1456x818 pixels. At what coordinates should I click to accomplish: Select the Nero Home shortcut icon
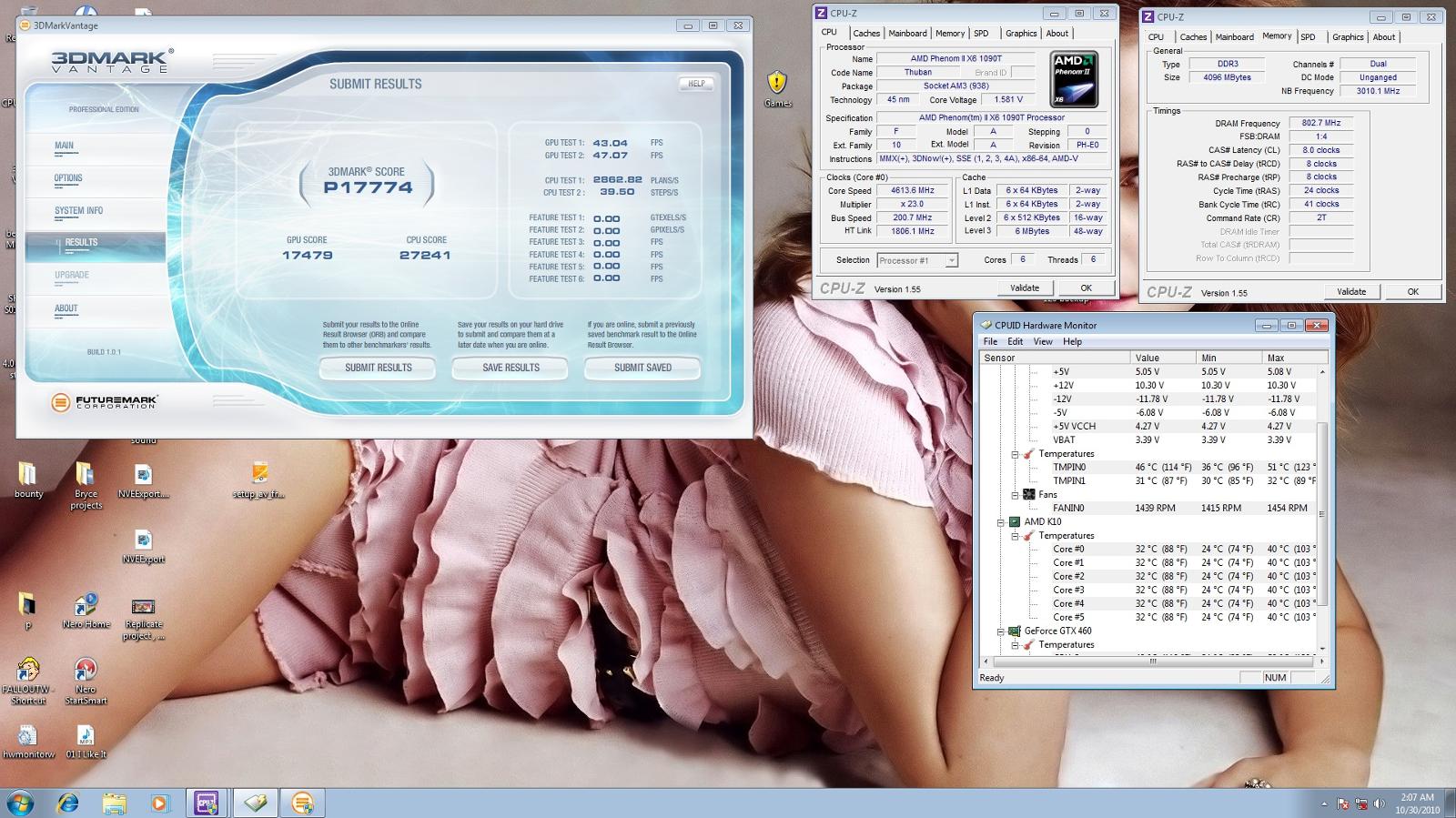[86, 611]
